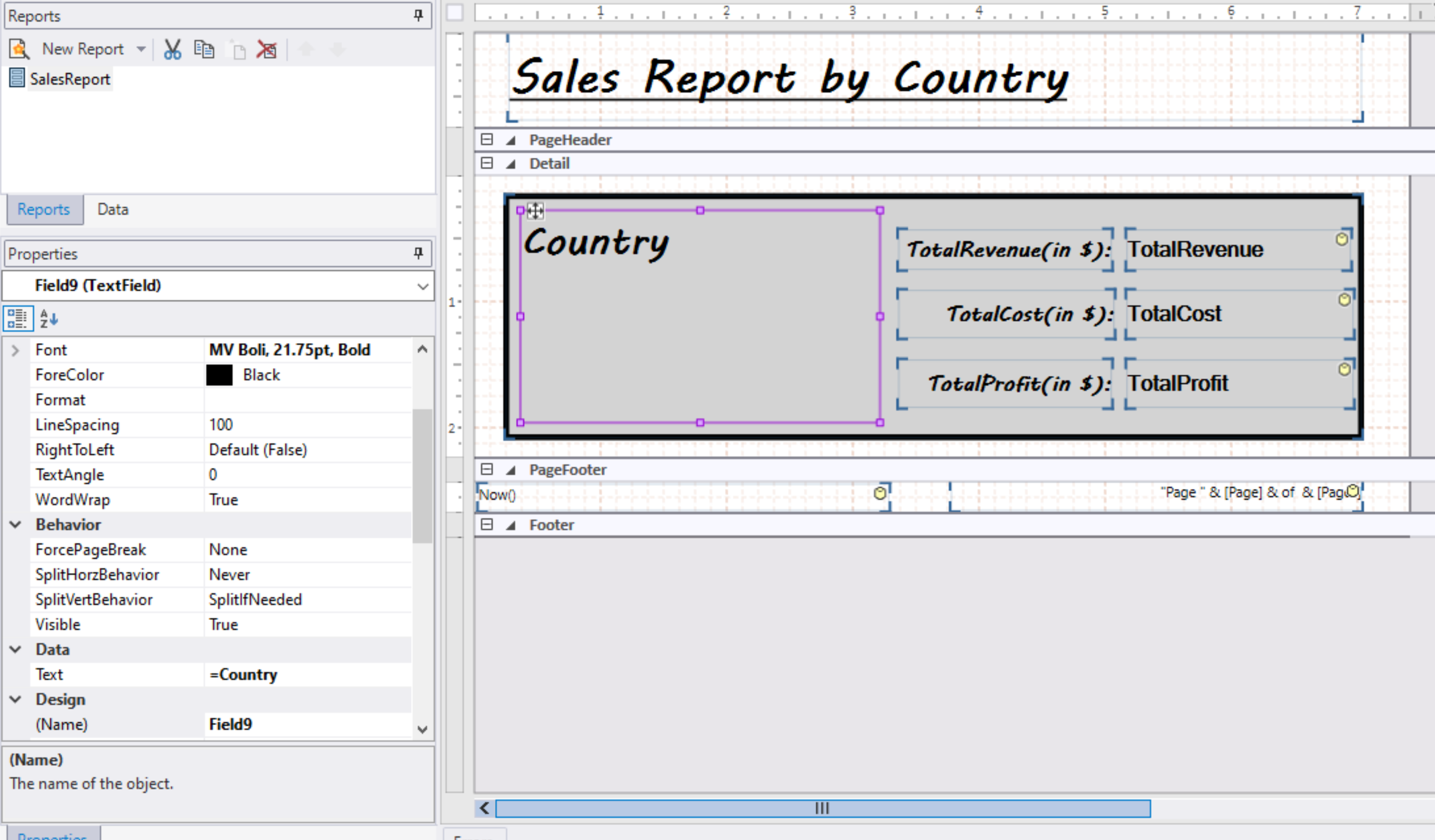Click the Country field's move handle icon
The height and width of the screenshot is (840, 1435).
click(535, 211)
